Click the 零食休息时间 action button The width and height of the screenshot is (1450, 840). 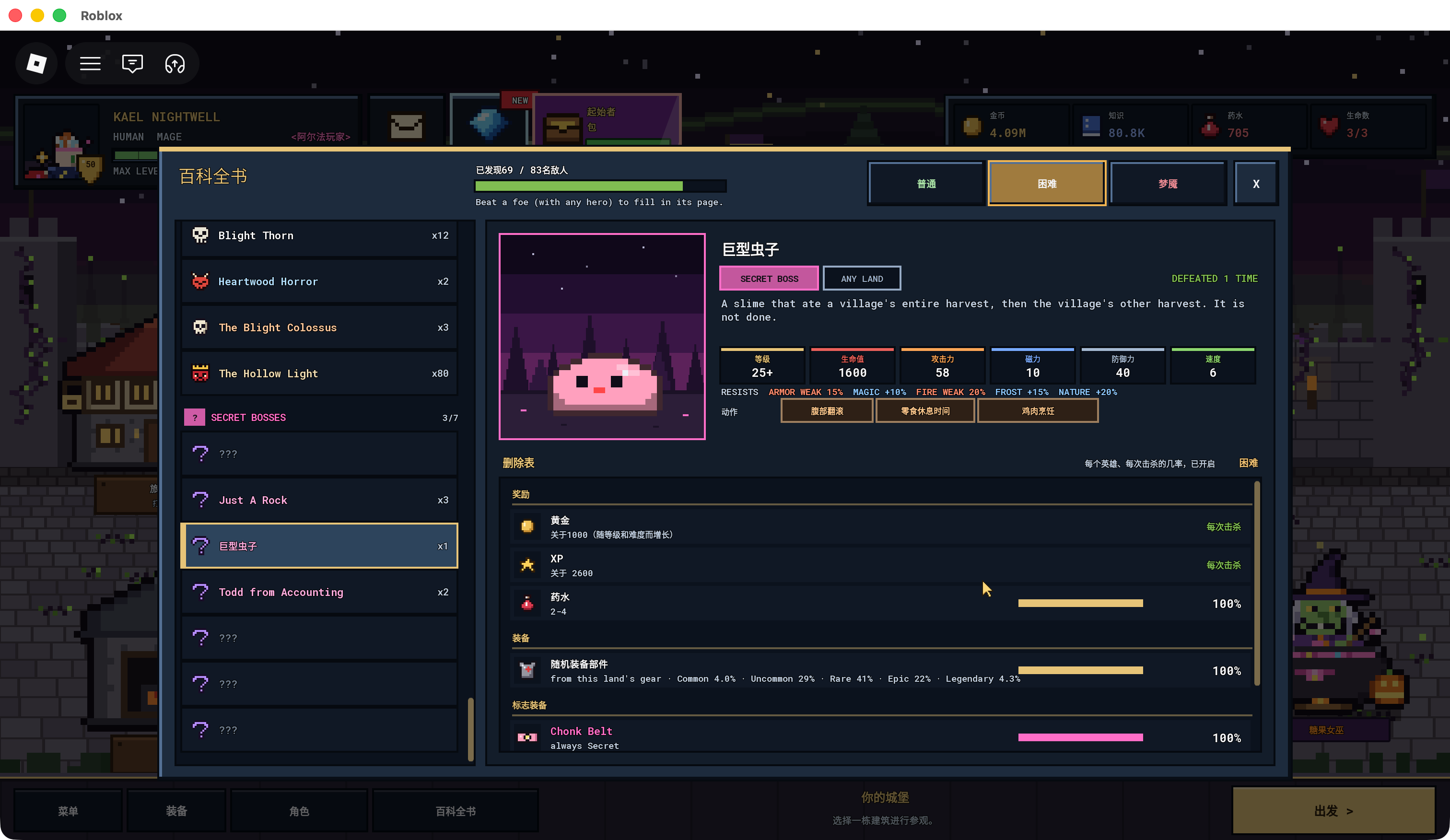924,411
